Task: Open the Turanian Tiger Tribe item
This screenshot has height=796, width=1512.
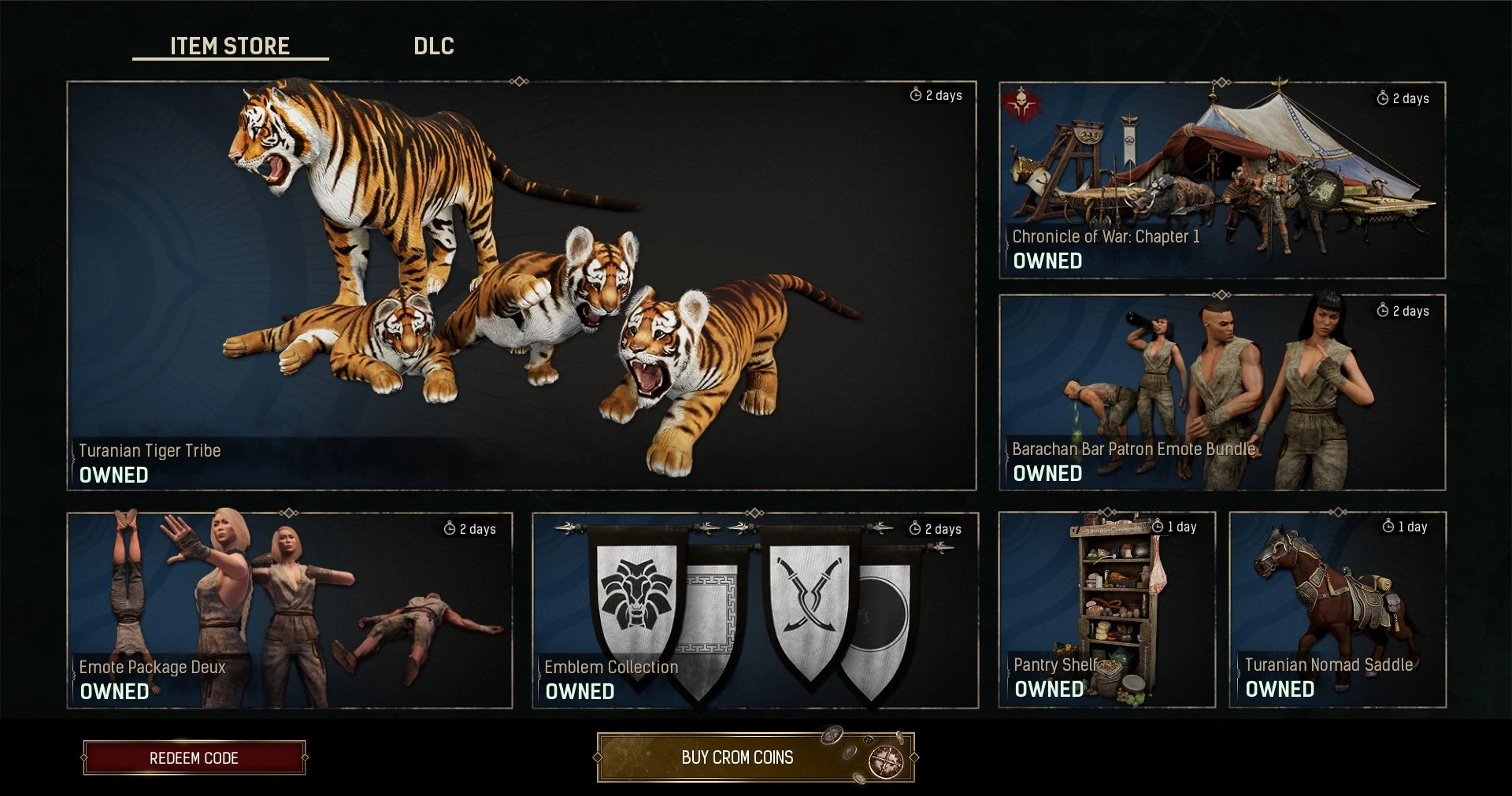Action: (x=521, y=286)
